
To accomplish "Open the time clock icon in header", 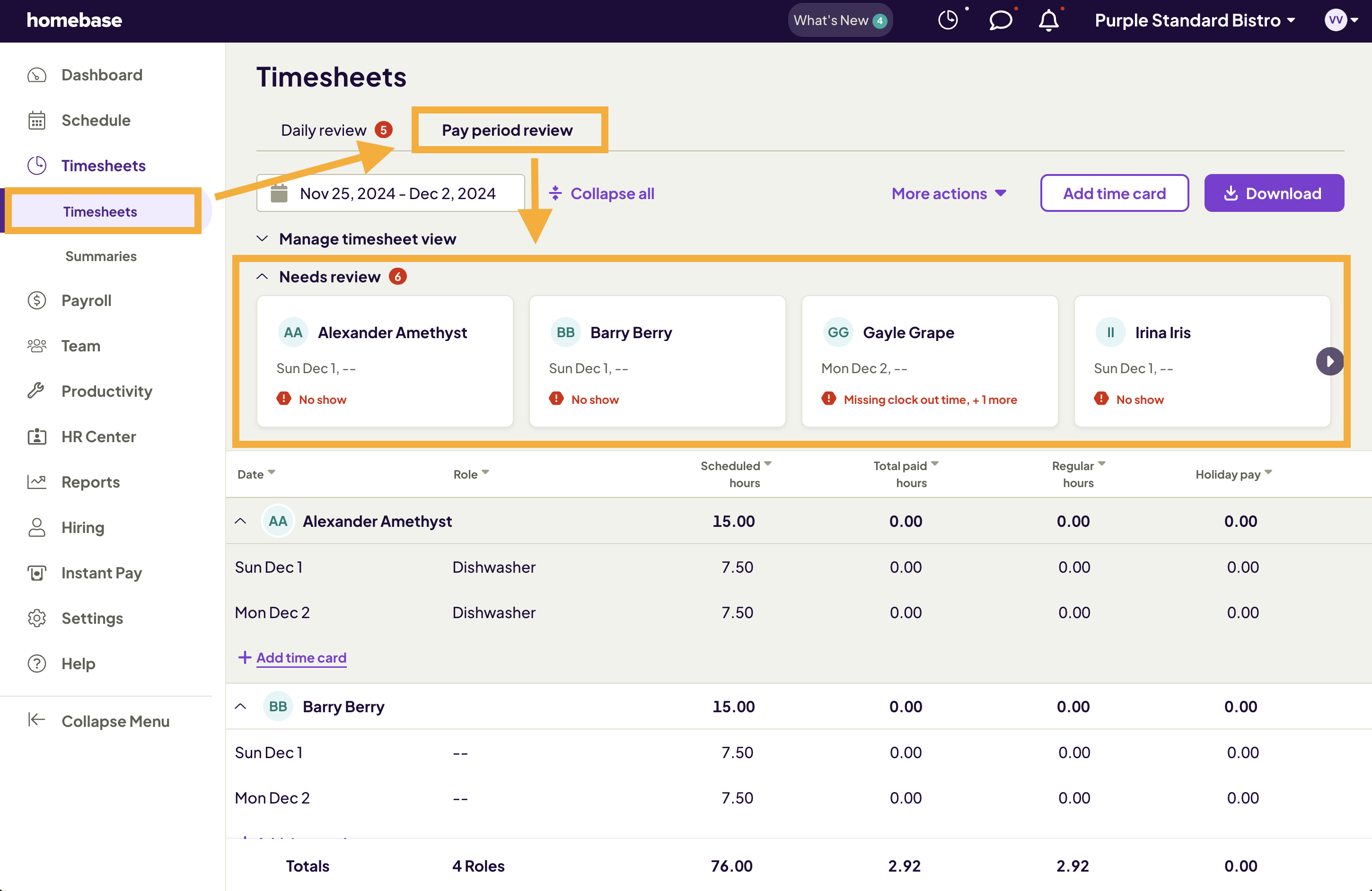I will [x=948, y=20].
